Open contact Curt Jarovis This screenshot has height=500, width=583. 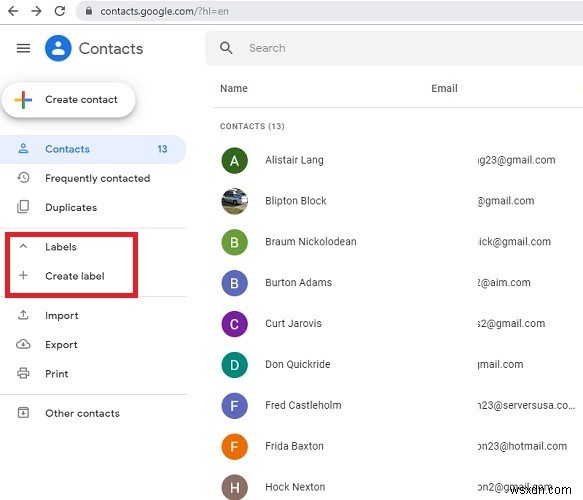coord(293,324)
